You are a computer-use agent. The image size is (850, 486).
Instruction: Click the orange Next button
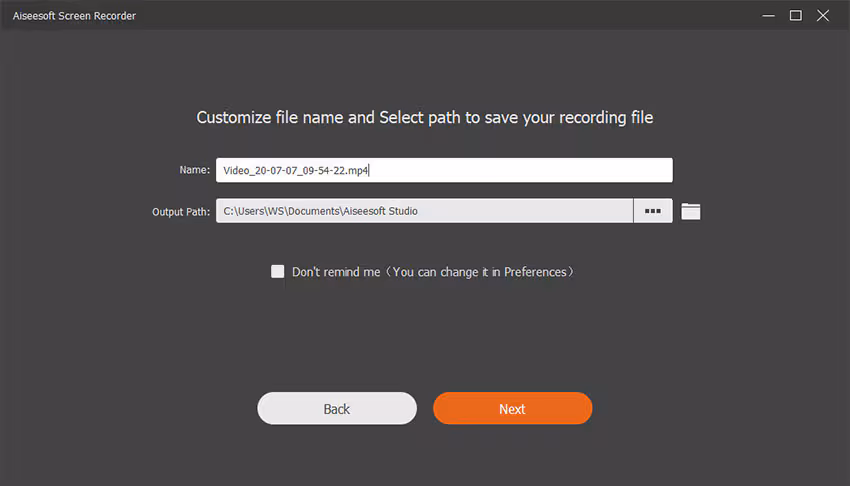pos(512,408)
